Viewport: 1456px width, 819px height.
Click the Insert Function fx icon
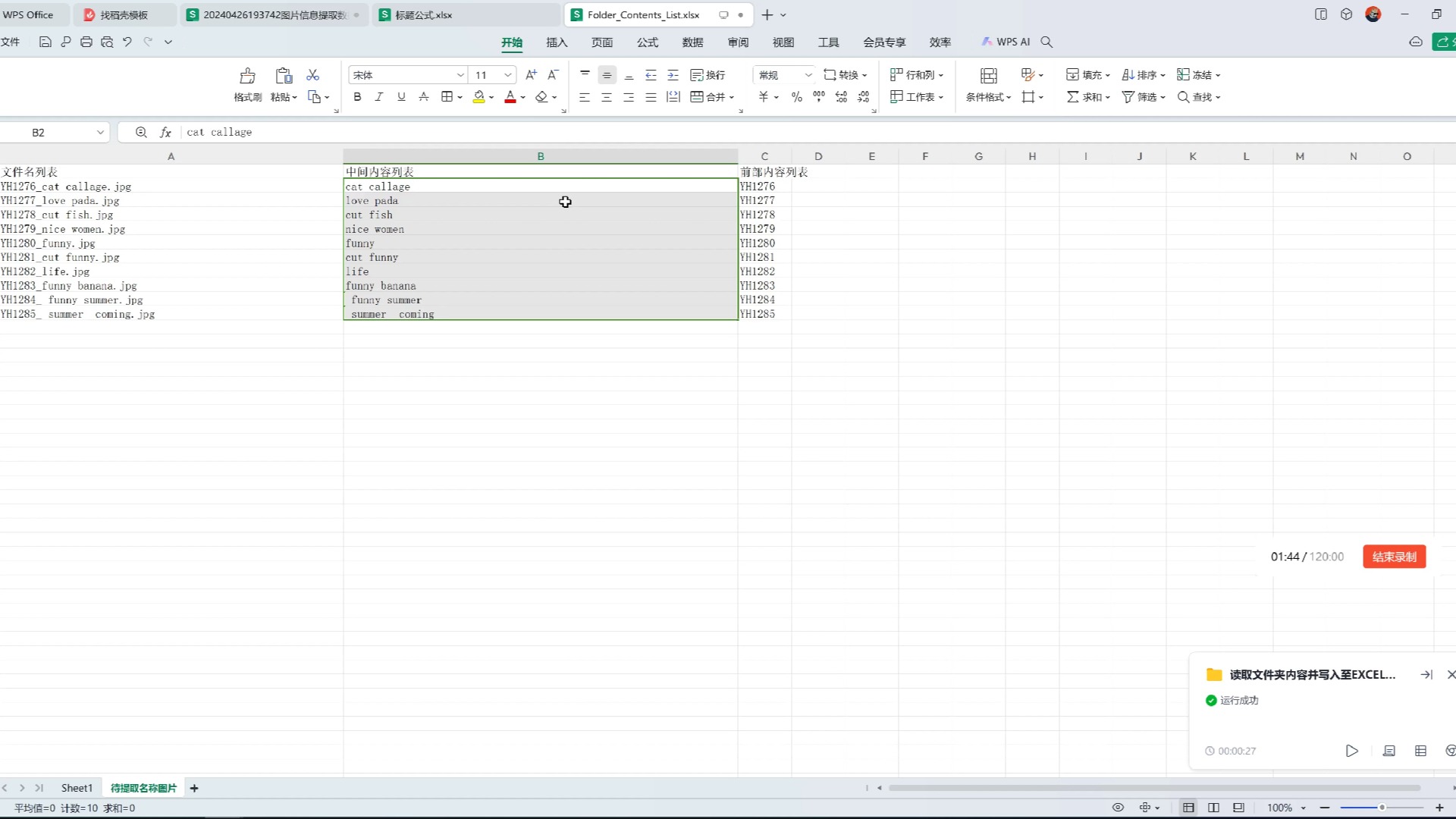[165, 132]
